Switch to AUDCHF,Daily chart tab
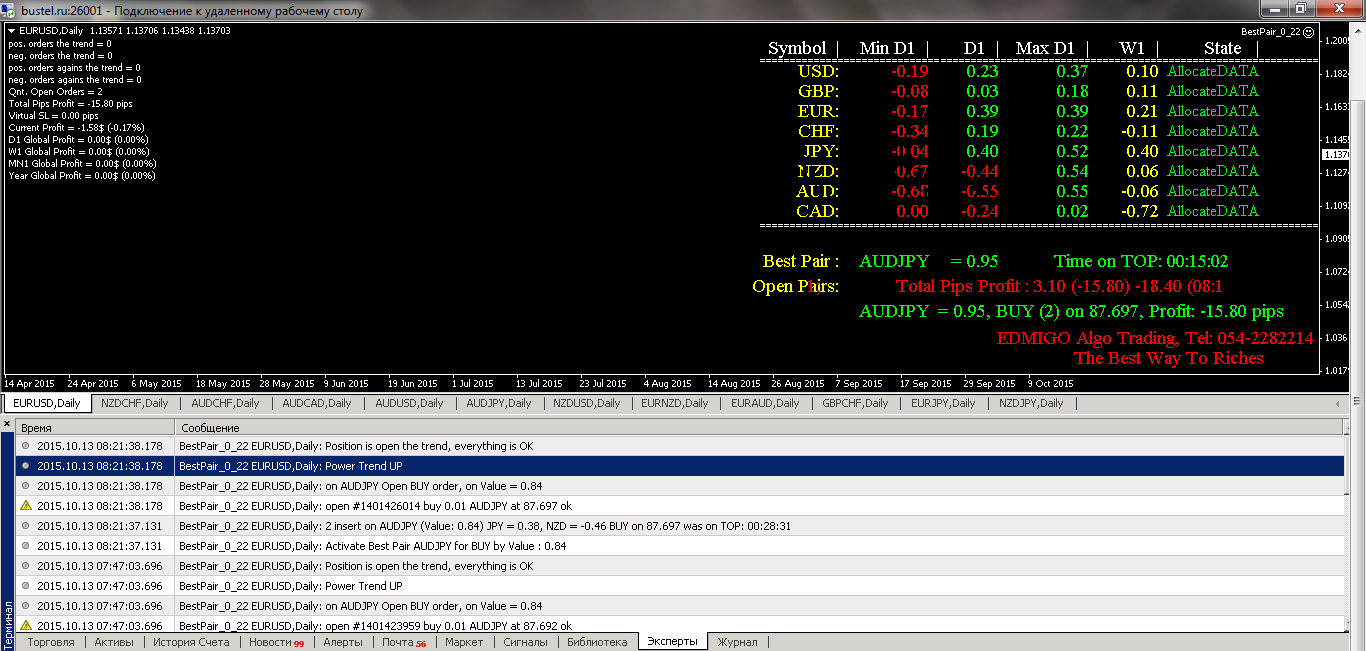 [225, 403]
